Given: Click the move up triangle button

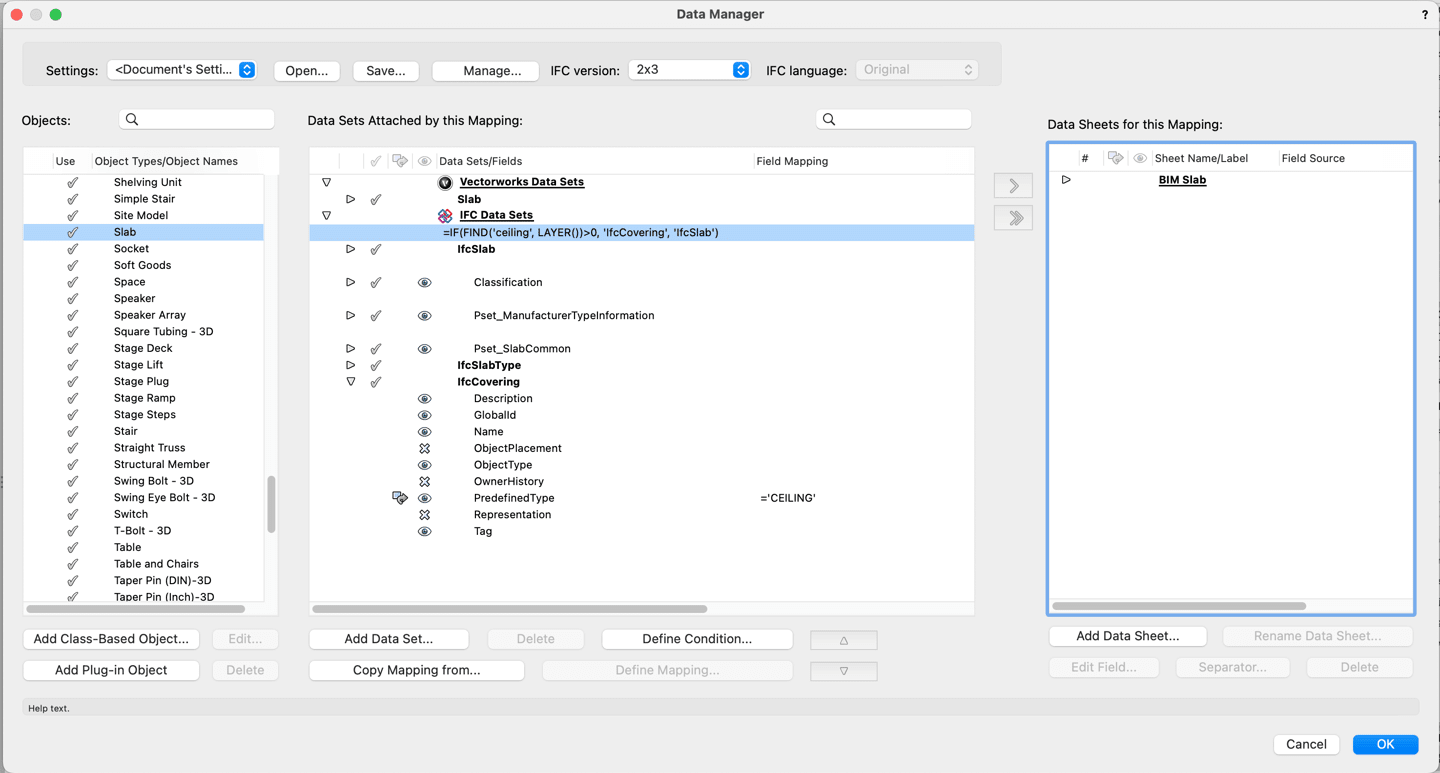Looking at the screenshot, I should coord(843,640).
